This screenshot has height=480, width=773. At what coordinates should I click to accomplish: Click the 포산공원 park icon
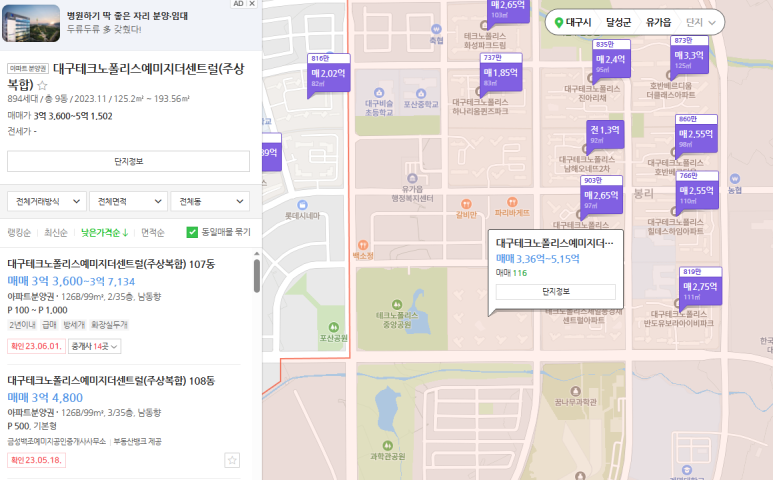(x=334, y=327)
